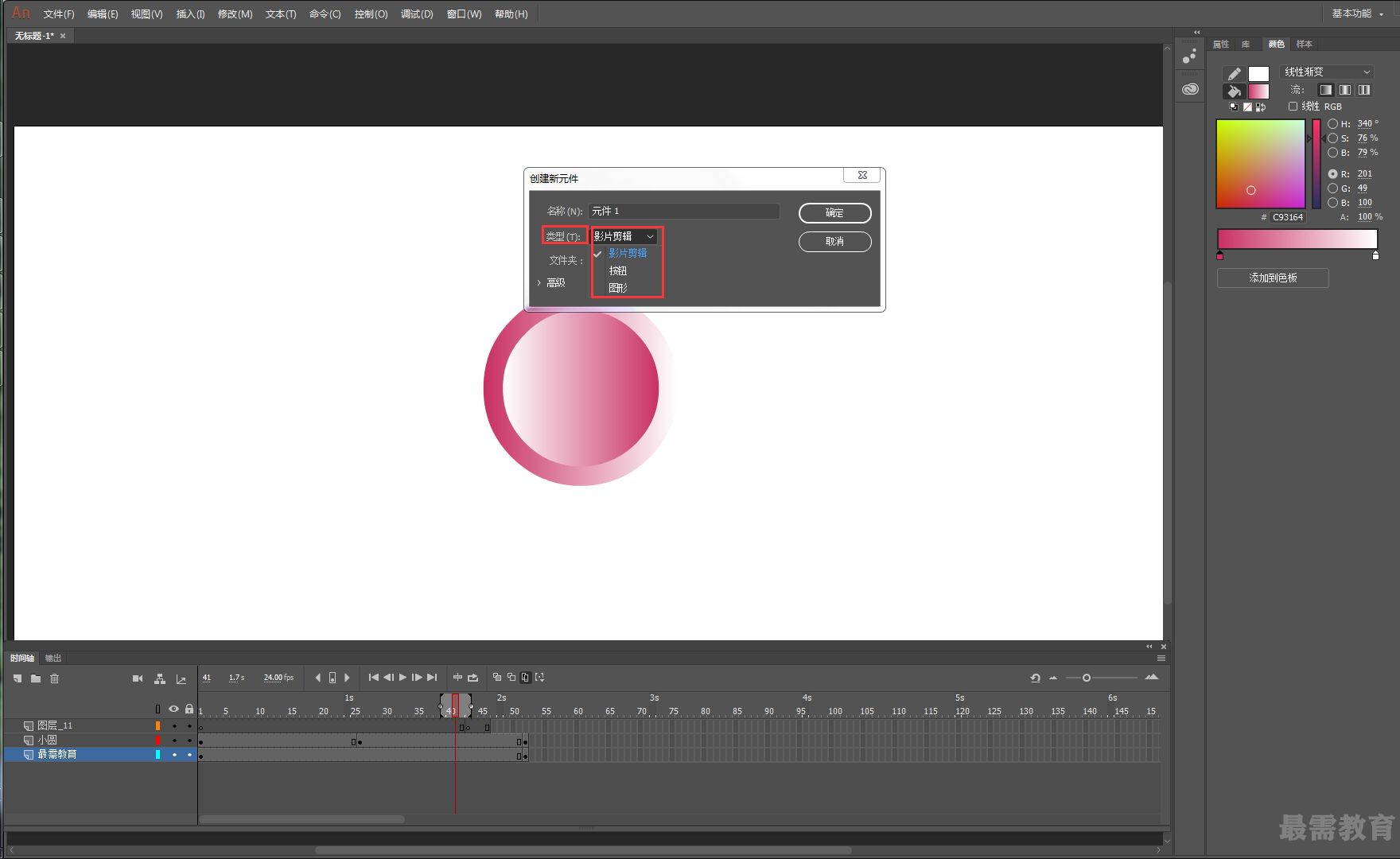Viewport: 1400px width, 859px height.
Task: Collapse the right panels double arrow
Action: click(x=1196, y=33)
